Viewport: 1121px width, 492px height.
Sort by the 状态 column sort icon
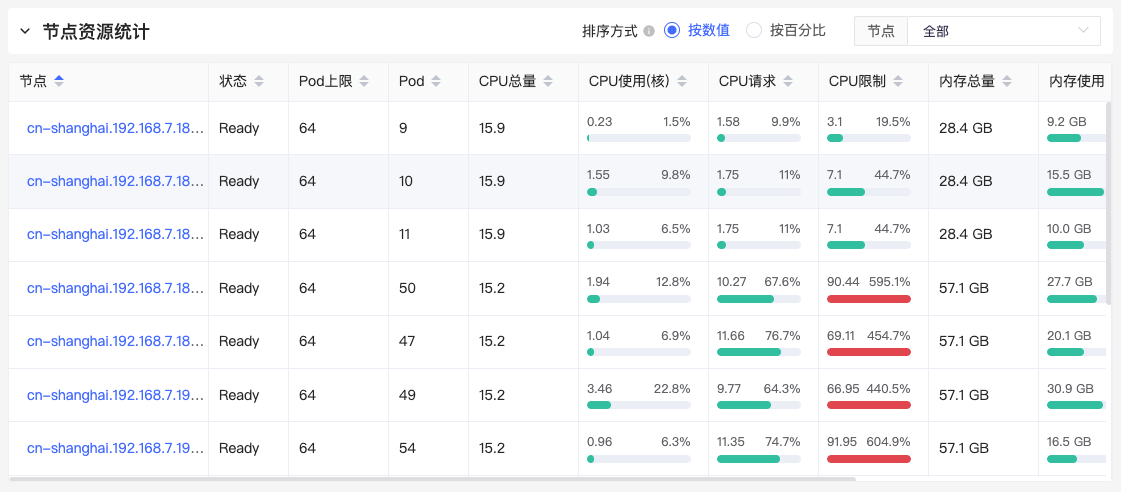tap(259, 82)
